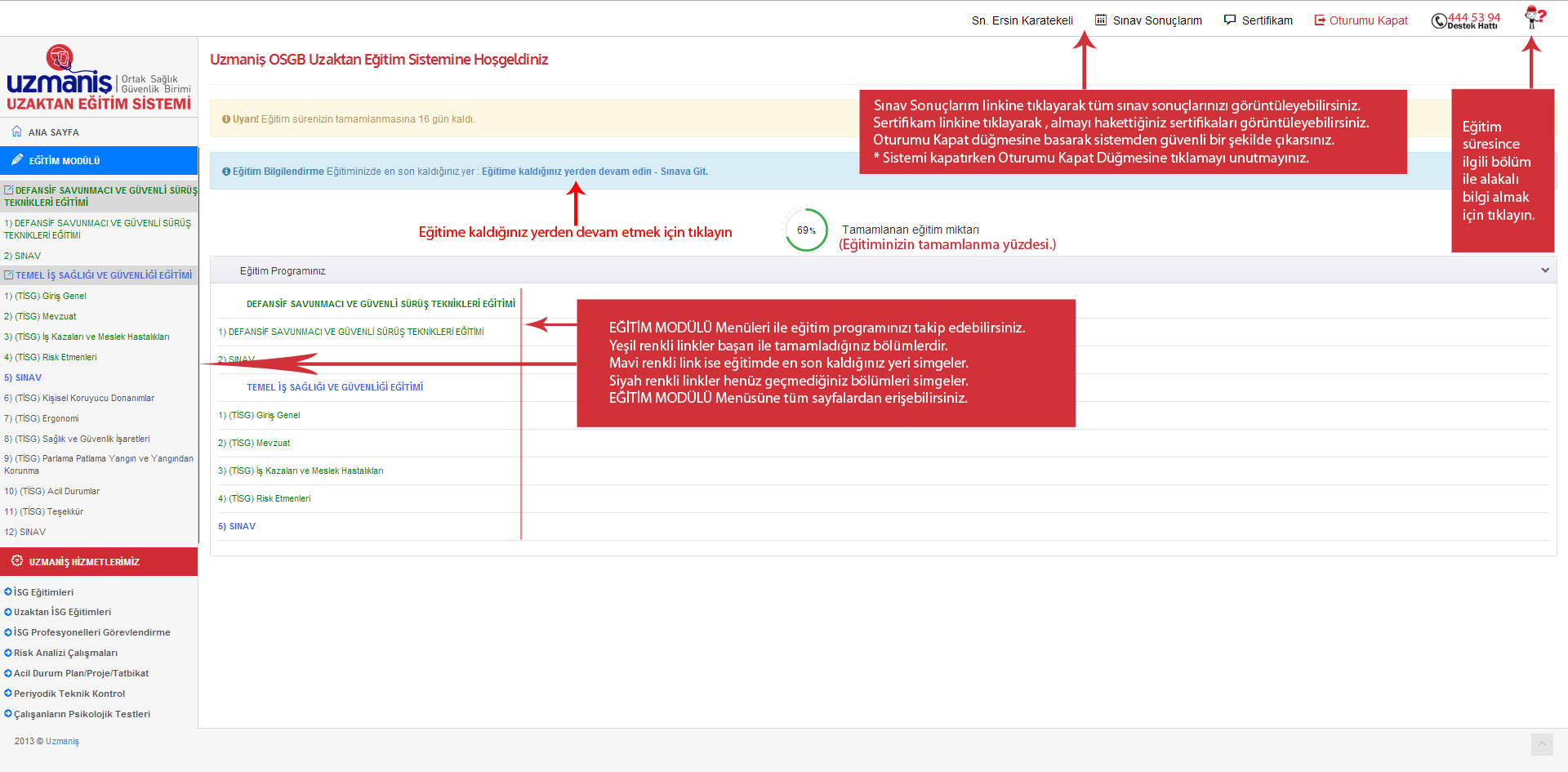This screenshot has height=772, width=1568.
Task: Open sidebar 9) Parlama Patlama Yangın
Action: (x=99, y=465)
